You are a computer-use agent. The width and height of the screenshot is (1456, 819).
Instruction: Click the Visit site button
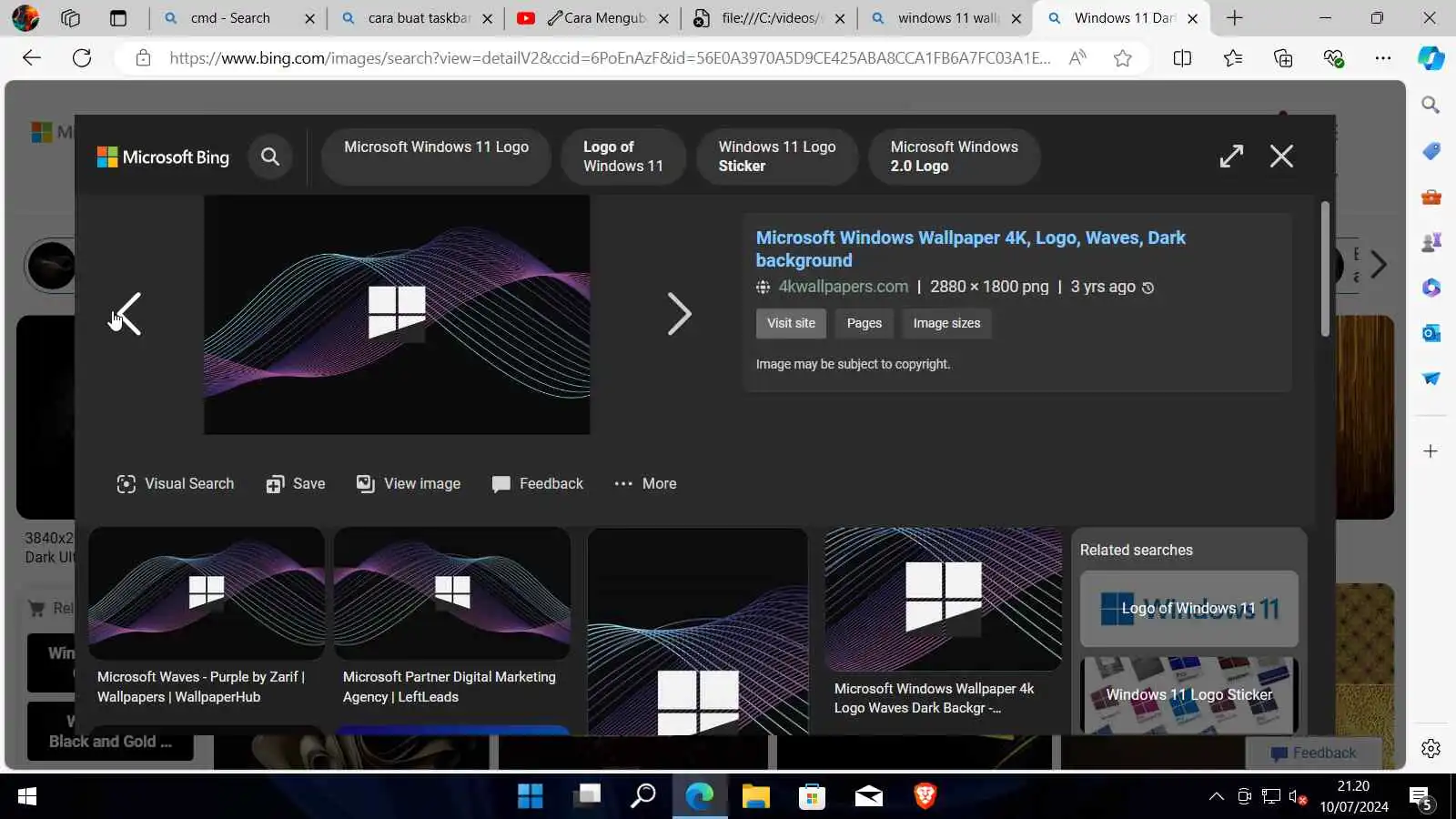coord(791,323)
